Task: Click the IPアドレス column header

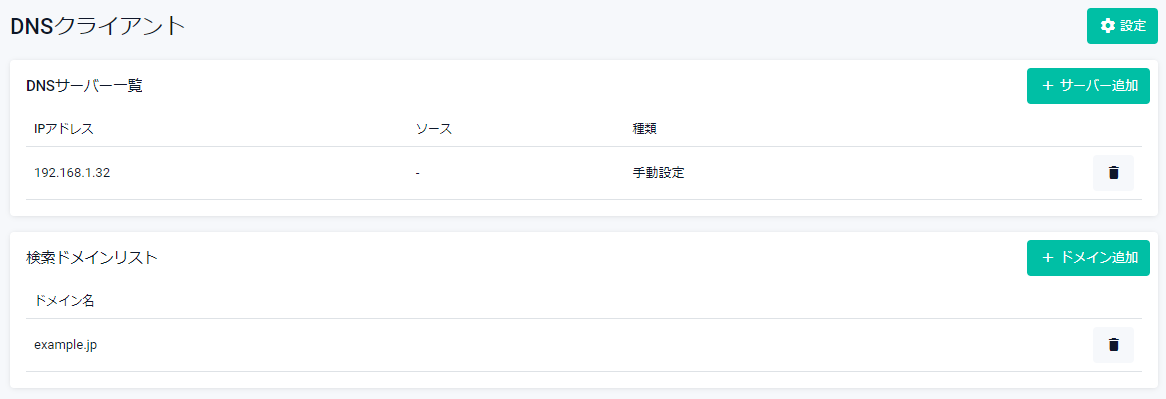Action: pos(64,129)
